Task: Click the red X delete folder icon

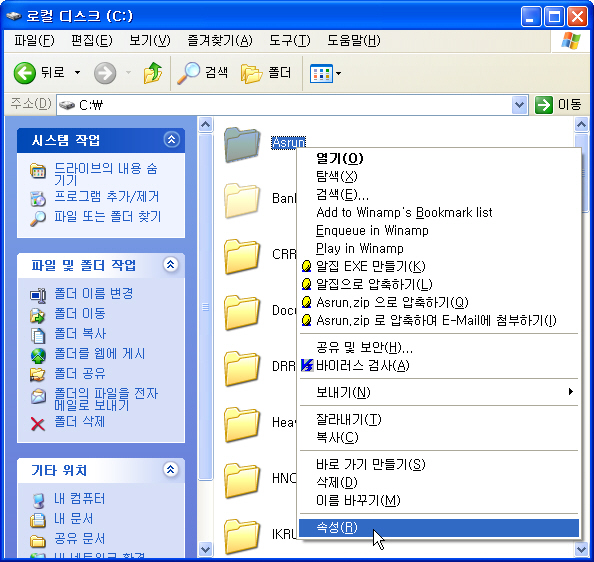Action: click(x=38, y=424)
